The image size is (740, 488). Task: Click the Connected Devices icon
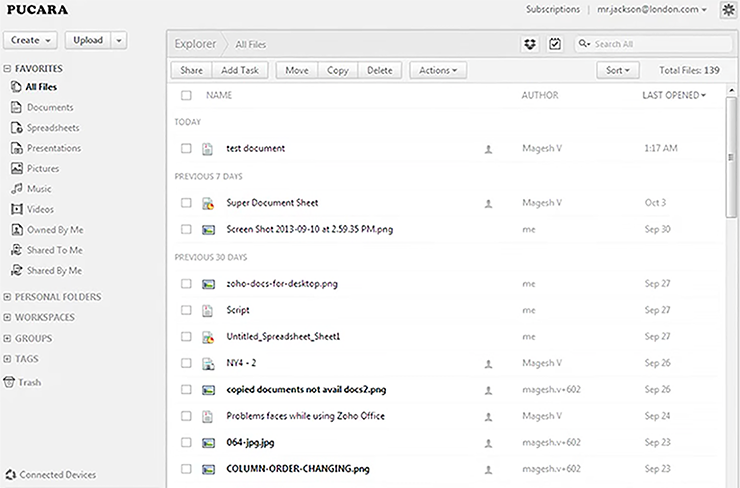pos(10,474)
